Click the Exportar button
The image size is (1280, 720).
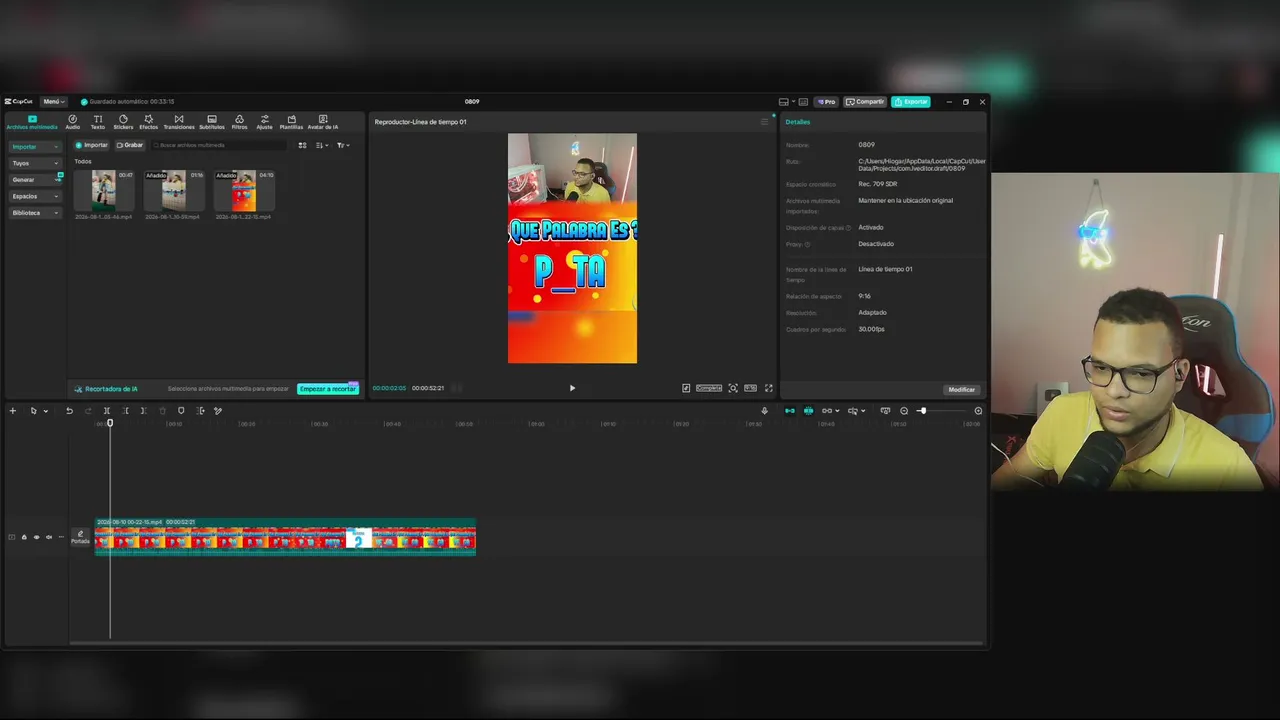[911, 101]
